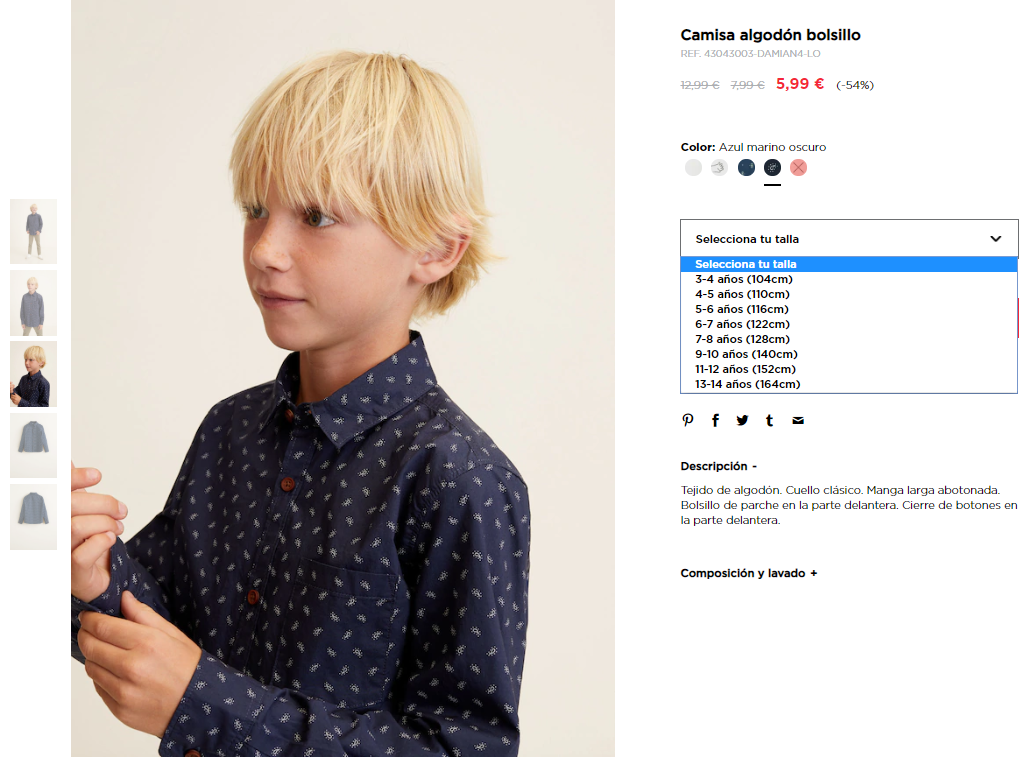
Task: Click the size dropdown chevron arrow
Action: tap(996, 239)
